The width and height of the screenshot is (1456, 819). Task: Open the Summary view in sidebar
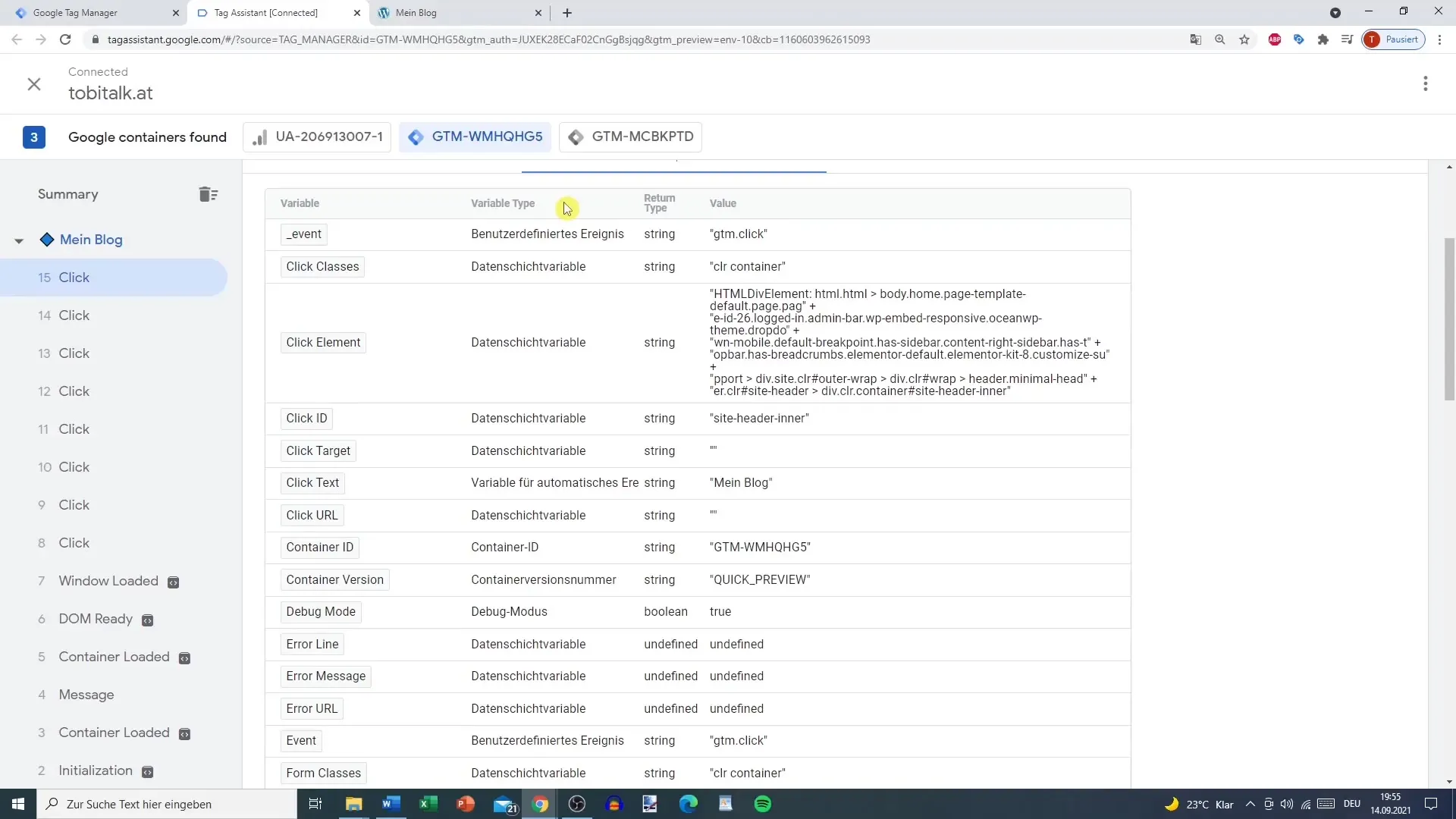pos(68,194)
